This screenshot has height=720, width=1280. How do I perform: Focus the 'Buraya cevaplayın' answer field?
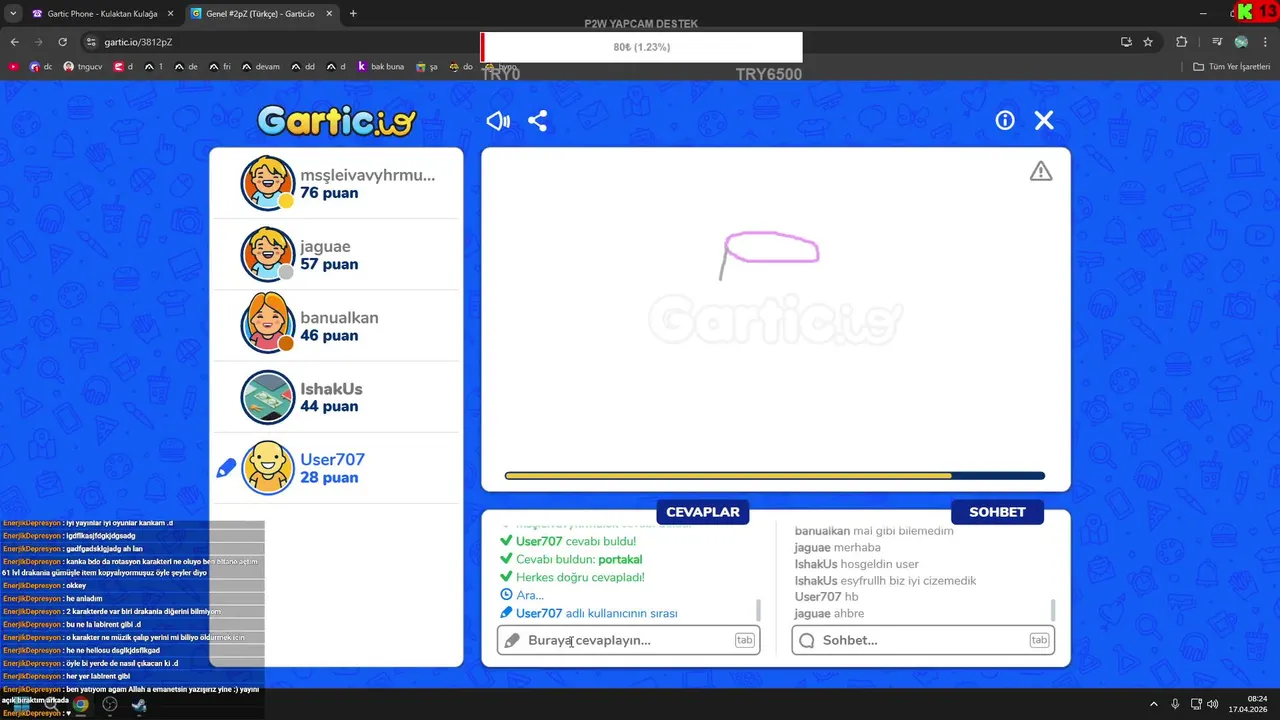click(628, 640)
